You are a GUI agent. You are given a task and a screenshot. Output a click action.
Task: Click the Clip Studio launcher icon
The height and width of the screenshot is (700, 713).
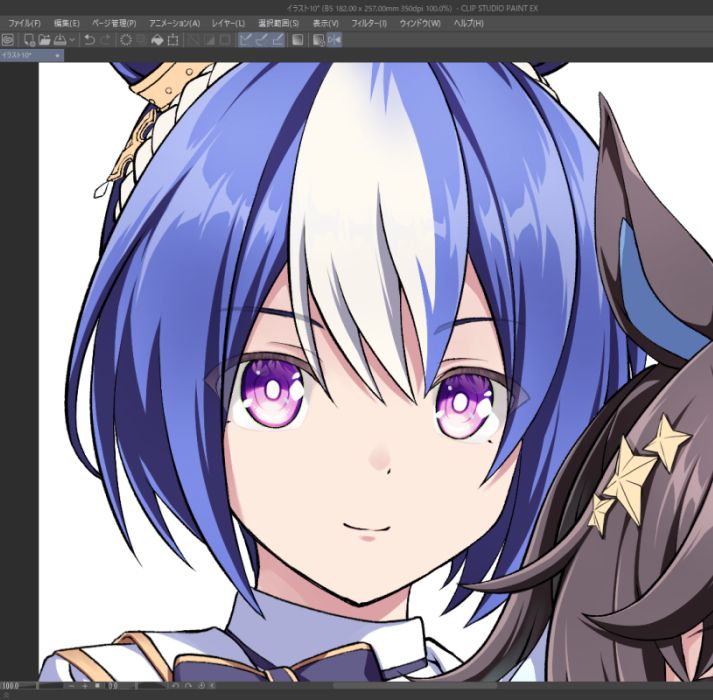[x=8, y=40]
